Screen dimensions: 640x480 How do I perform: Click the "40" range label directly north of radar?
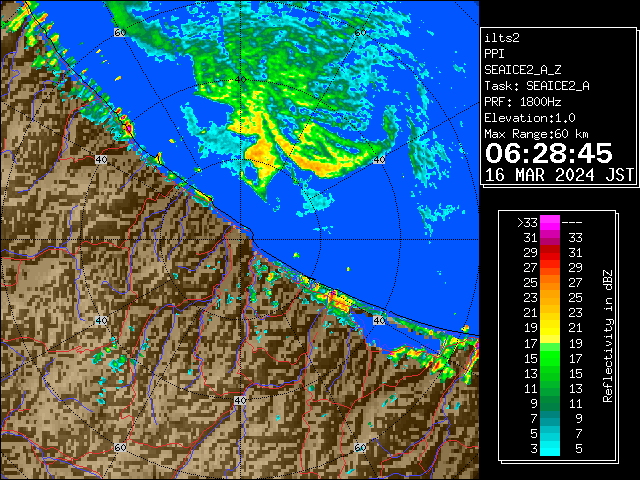(x=240, y=80)
